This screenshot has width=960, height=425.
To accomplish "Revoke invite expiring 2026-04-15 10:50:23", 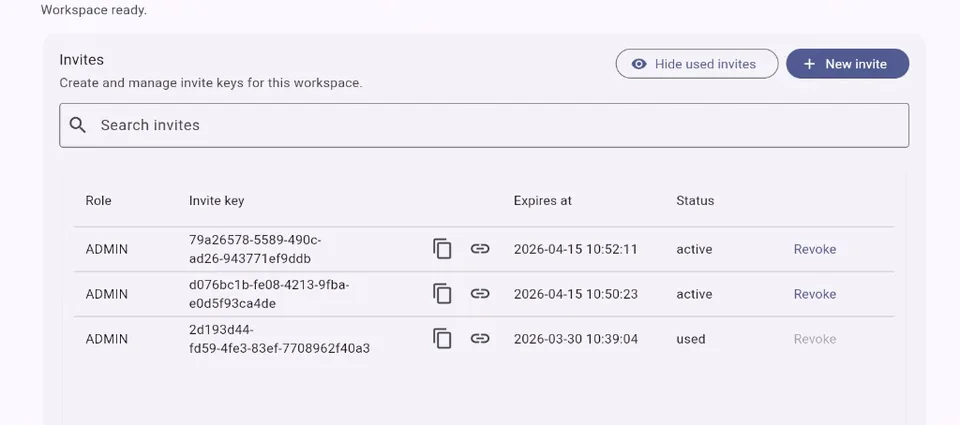I will (815, 294).
